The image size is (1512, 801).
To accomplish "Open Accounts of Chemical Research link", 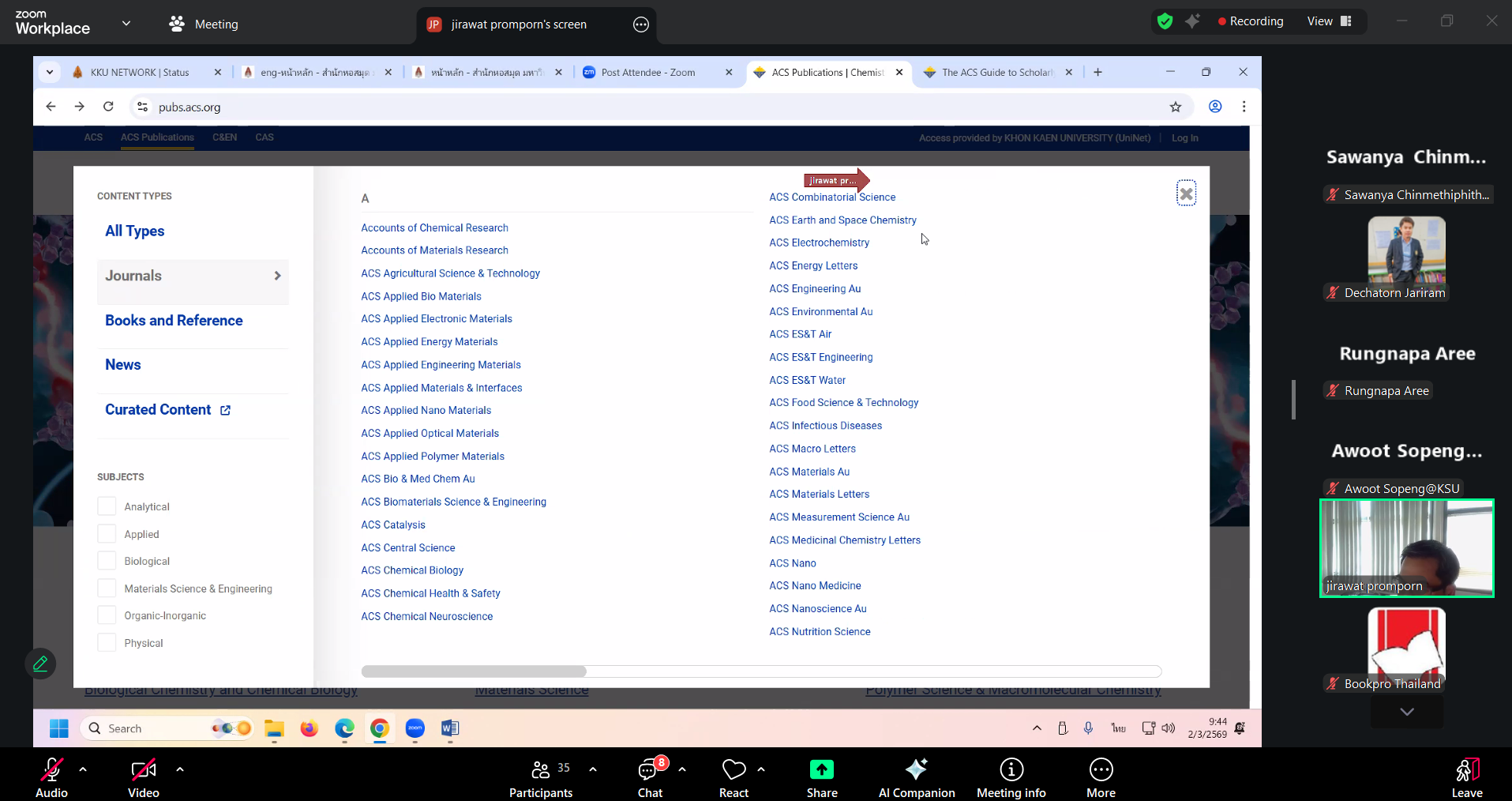I will point(434,228).
